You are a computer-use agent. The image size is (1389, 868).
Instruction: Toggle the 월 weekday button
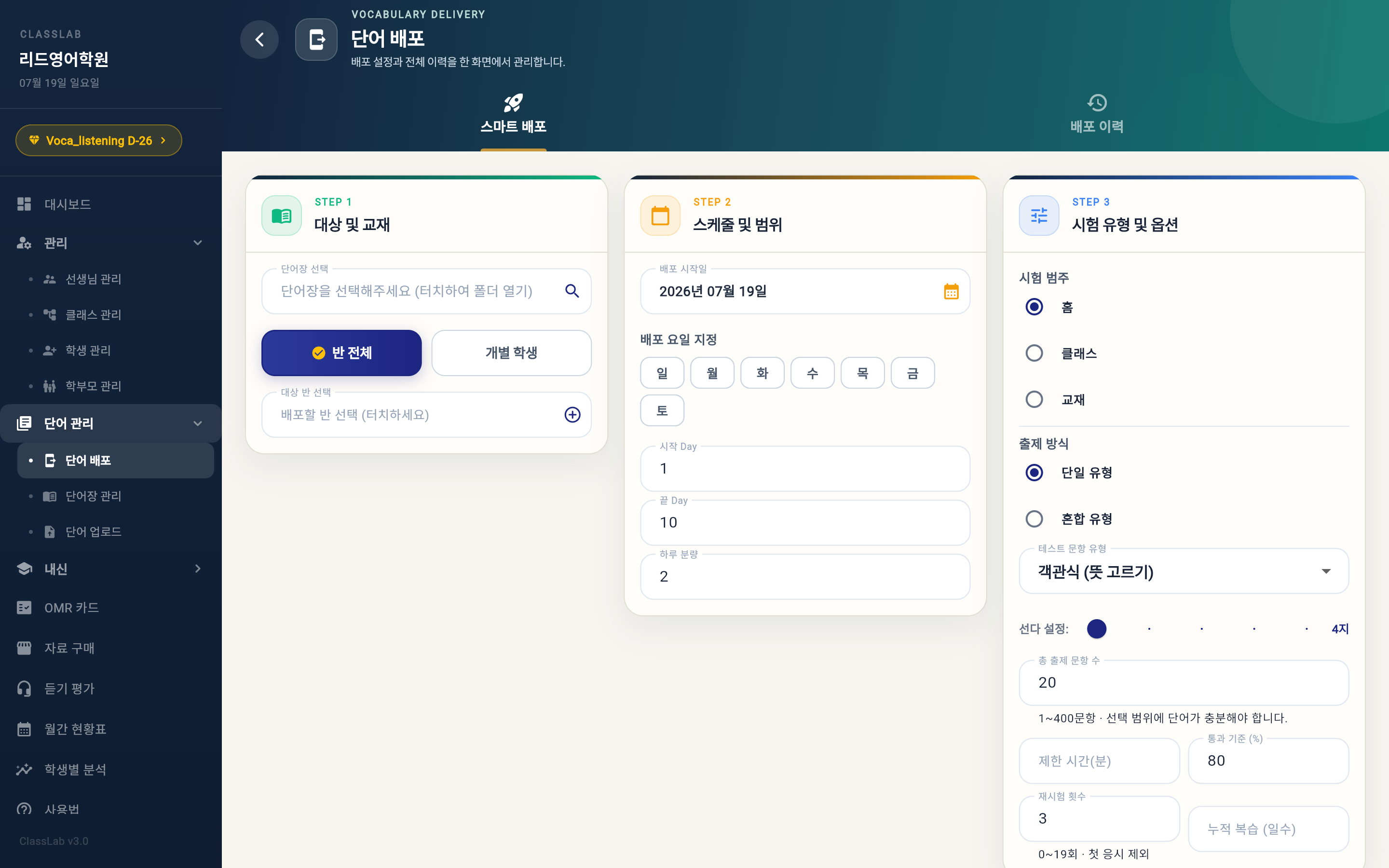pos(712,373)
